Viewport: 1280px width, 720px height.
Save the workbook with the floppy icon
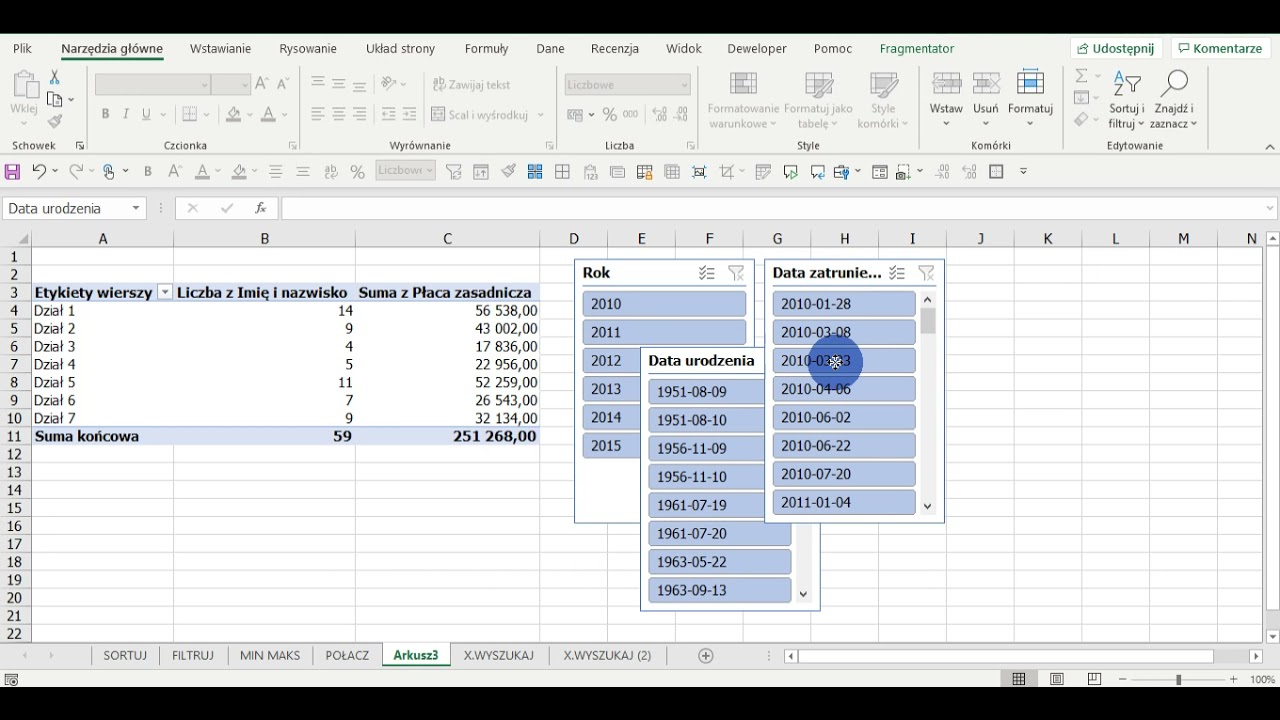[x=12, y=172]
